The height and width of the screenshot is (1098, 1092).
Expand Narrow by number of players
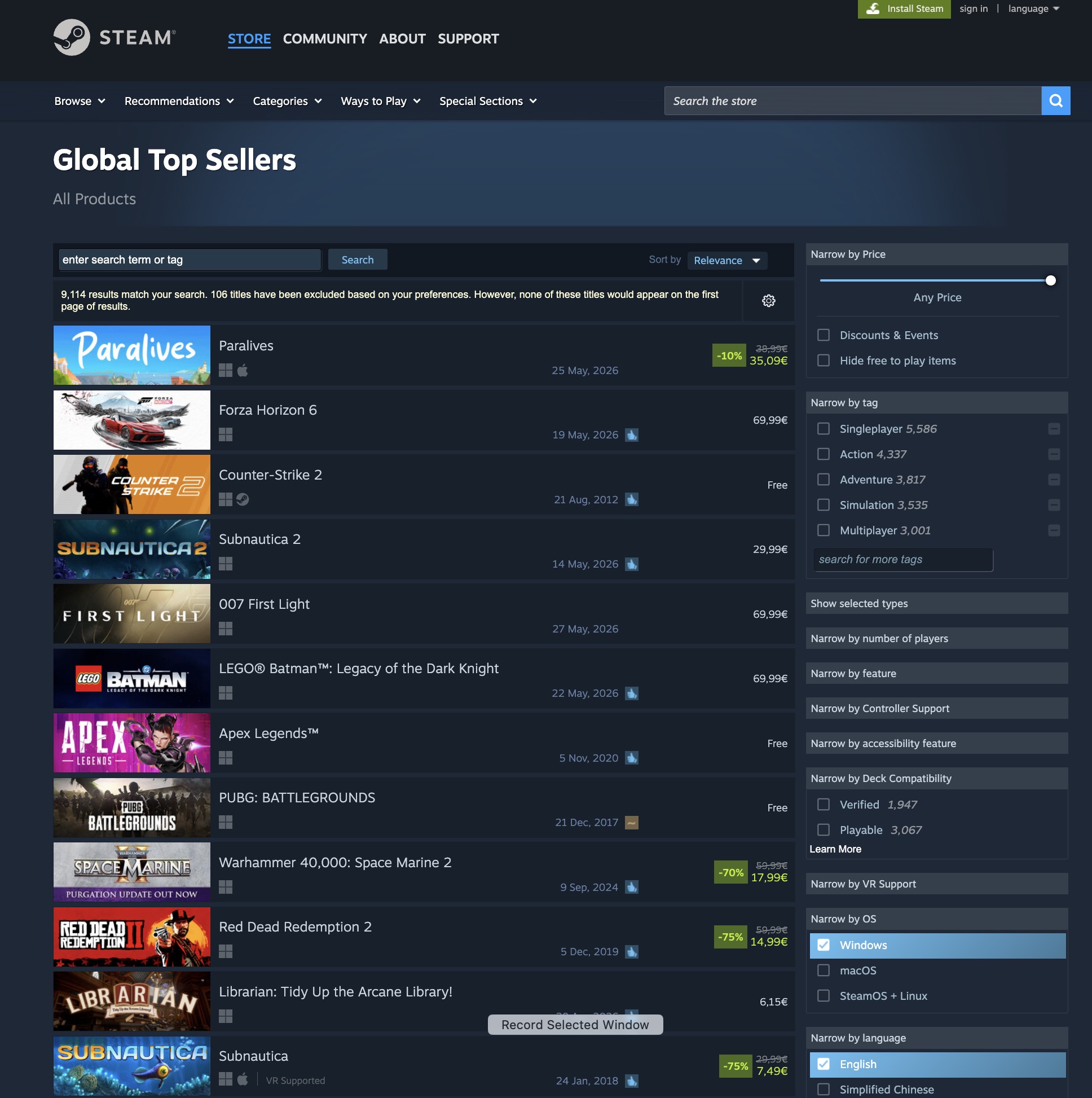(937, 639)
